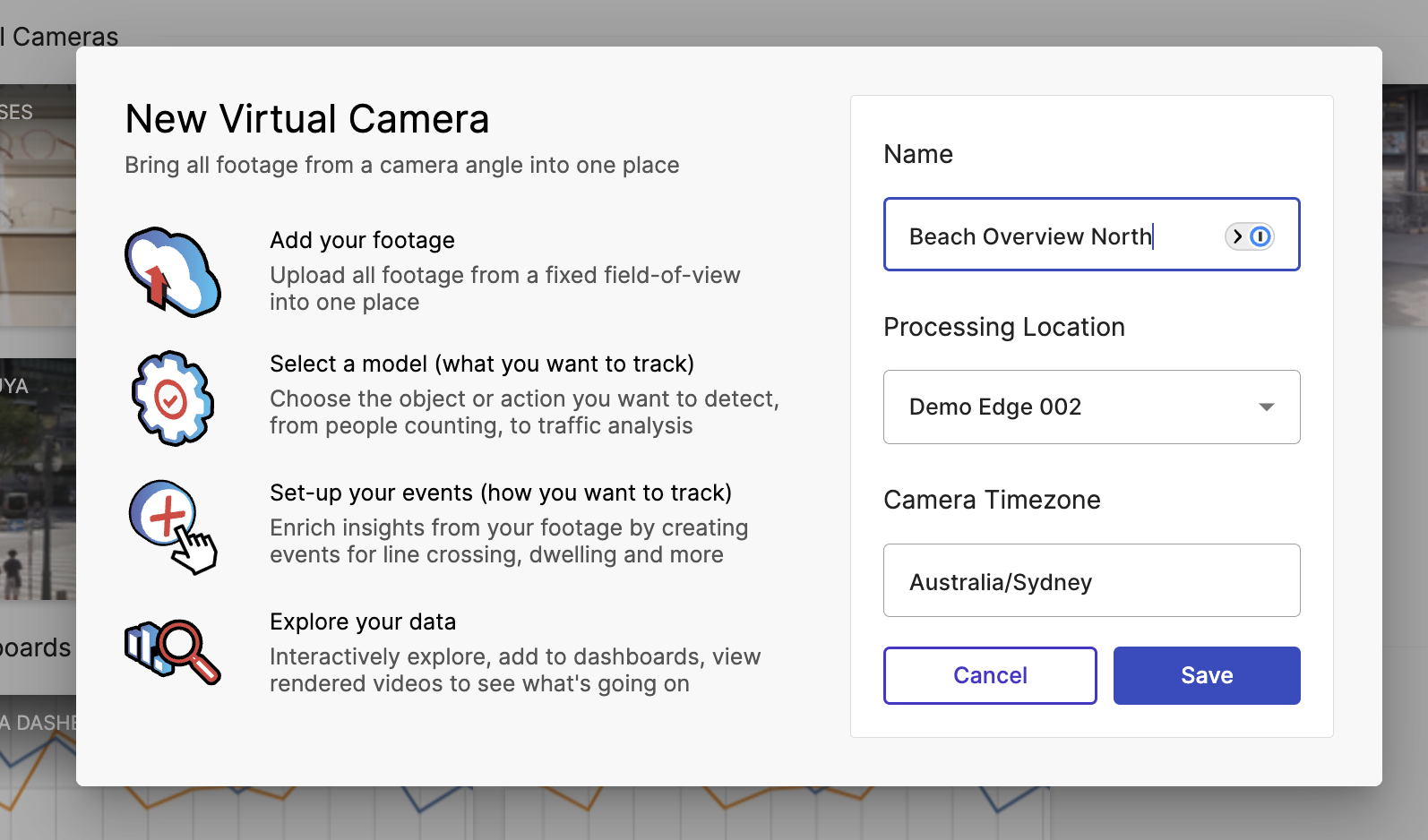Screen dimensions: 1428x840
Task: Select the Demo Edge 002 combo box text
Action: [x=995, y=407]
